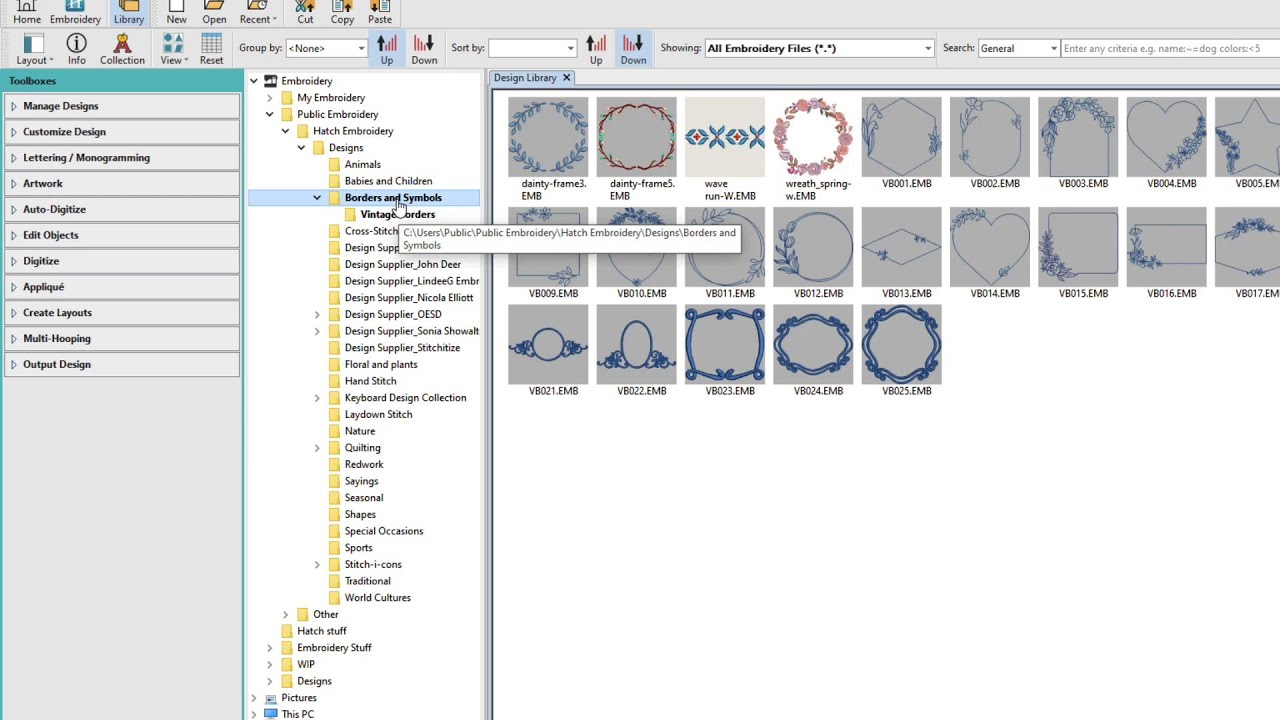The width and height of the screenshot is (1280, 720).
Task: Create a New design
Action: point(176,13)
